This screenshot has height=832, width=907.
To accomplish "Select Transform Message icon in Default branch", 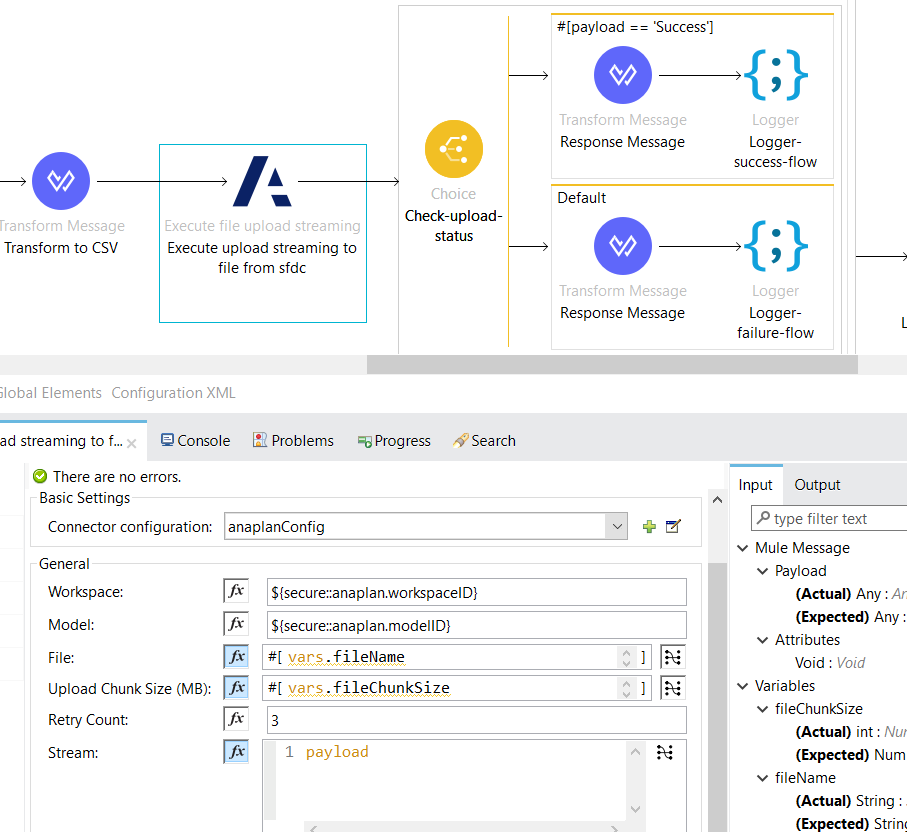I will point(622,246).
